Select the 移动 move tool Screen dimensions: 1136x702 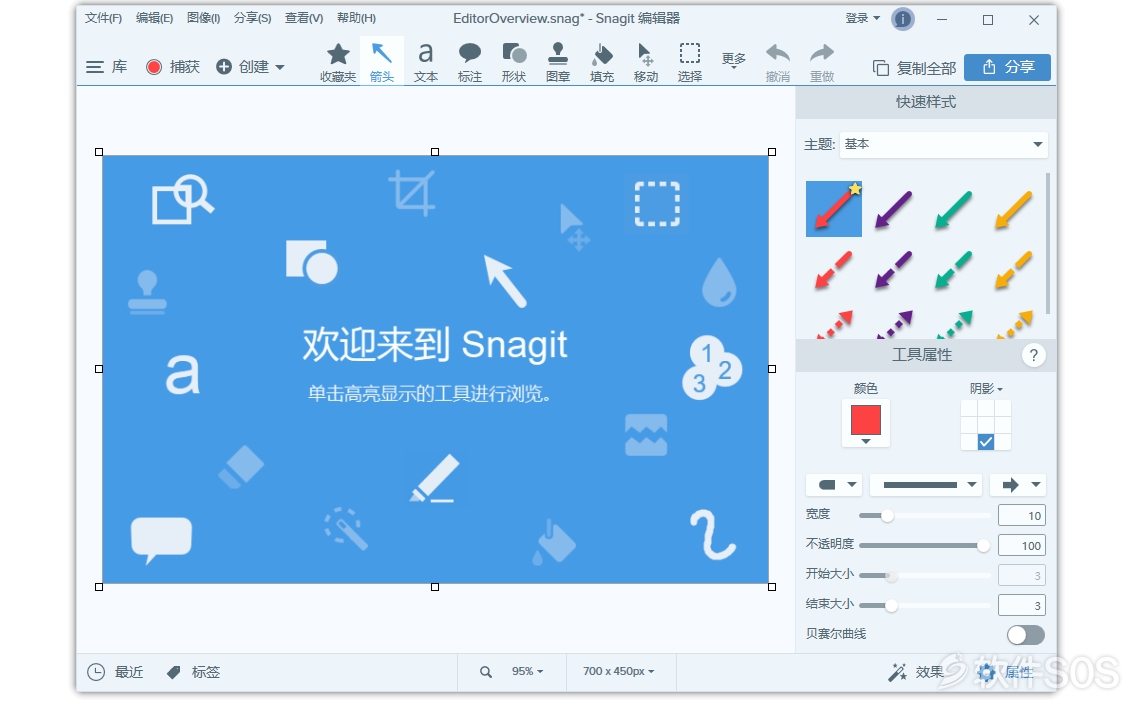646,62
